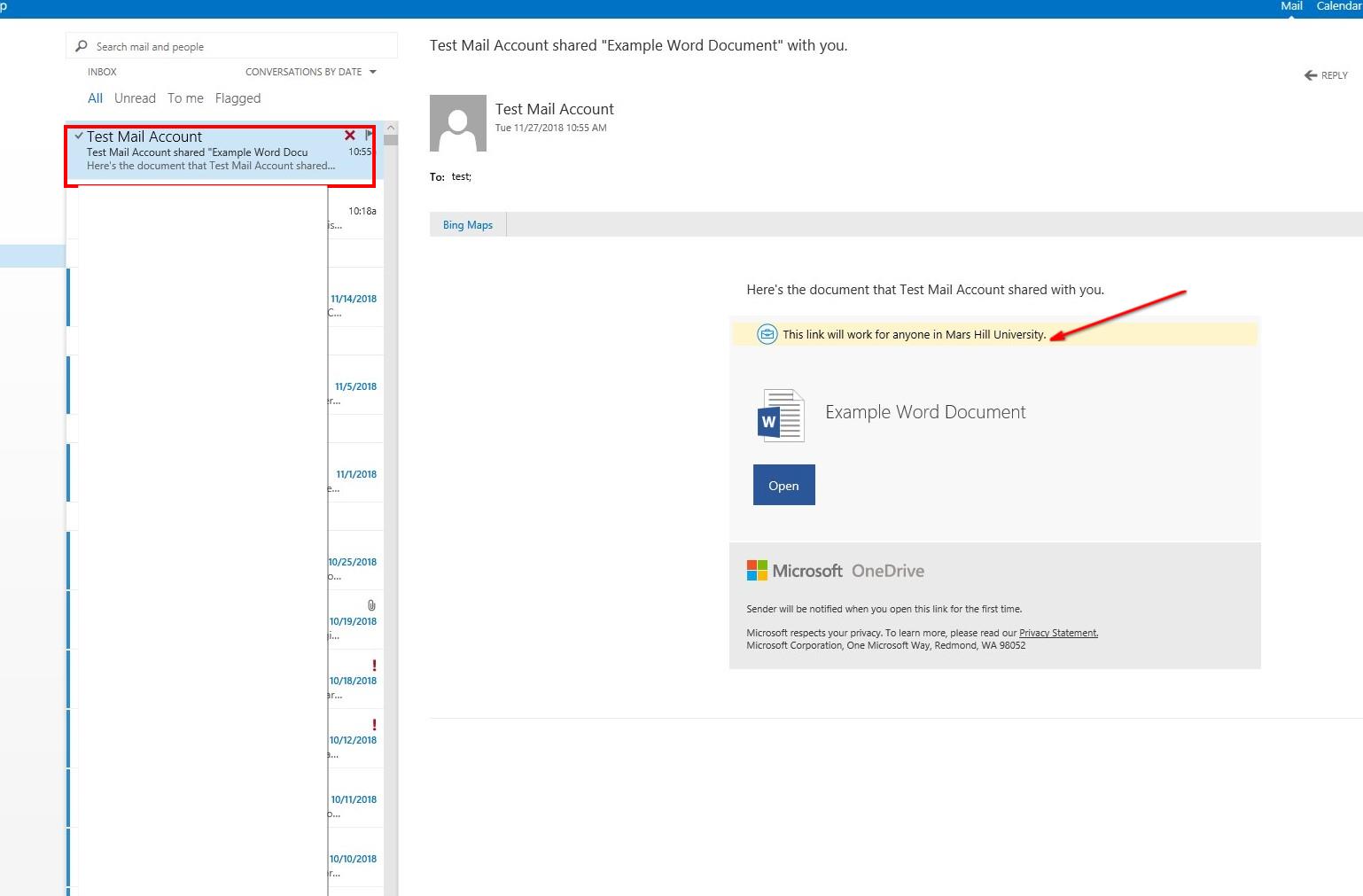This screenshot has width=1363, height=896.
Task: Click the importance mark on 10/18/2018 message
Action: coord(374,665)
